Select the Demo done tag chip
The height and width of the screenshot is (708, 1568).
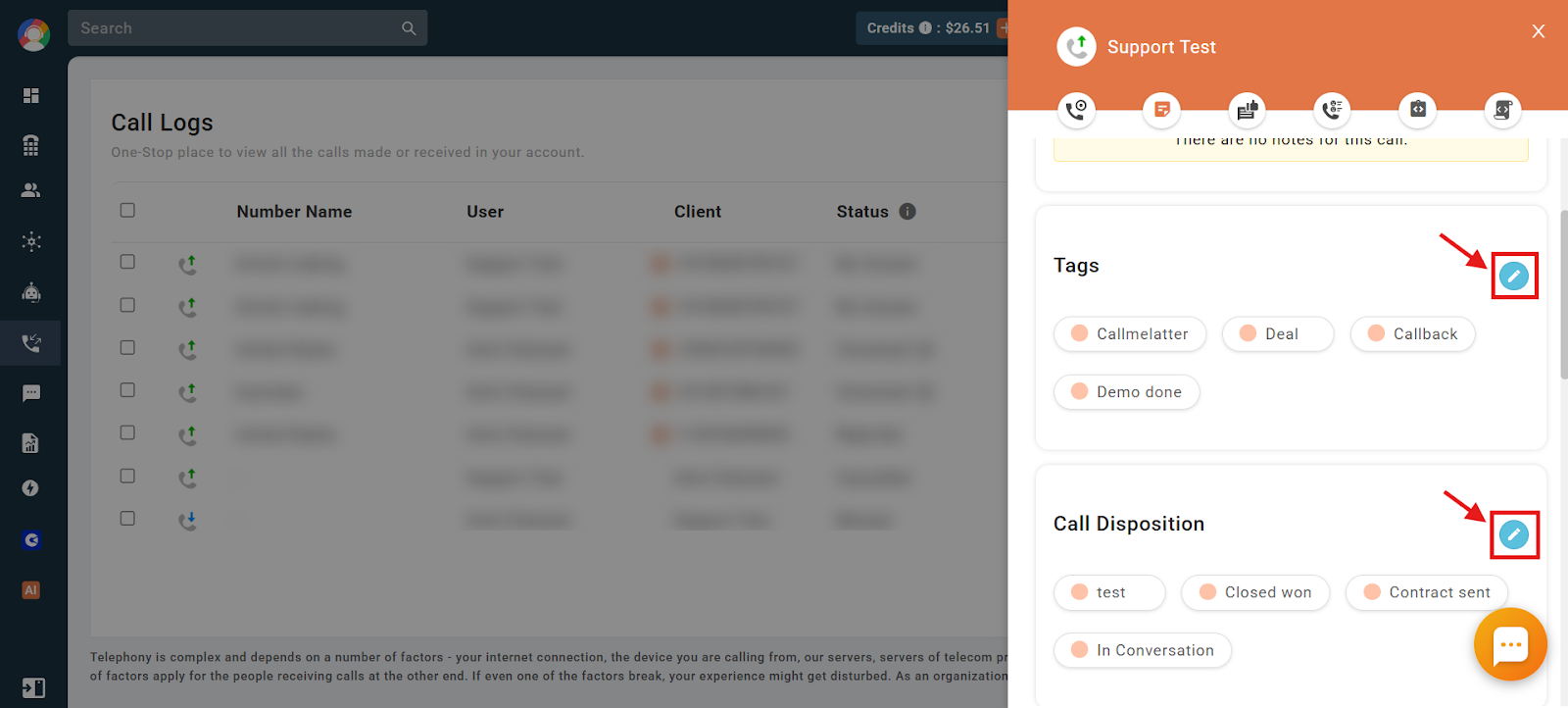tap(1127, 391)
